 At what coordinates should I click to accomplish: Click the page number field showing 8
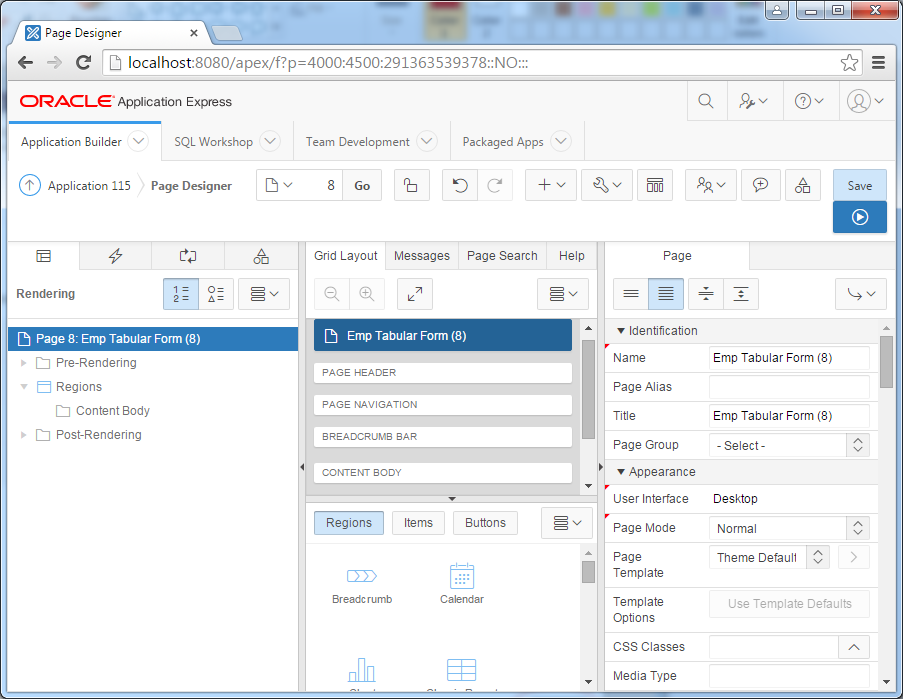322,185
